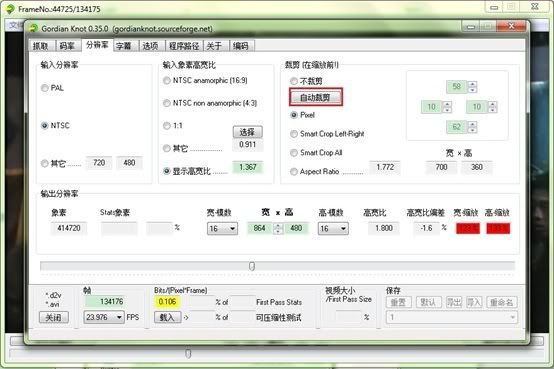Enable the Smart Crop Left-Right option
This screenshot has height=369, width=554.
coord(294,134)
